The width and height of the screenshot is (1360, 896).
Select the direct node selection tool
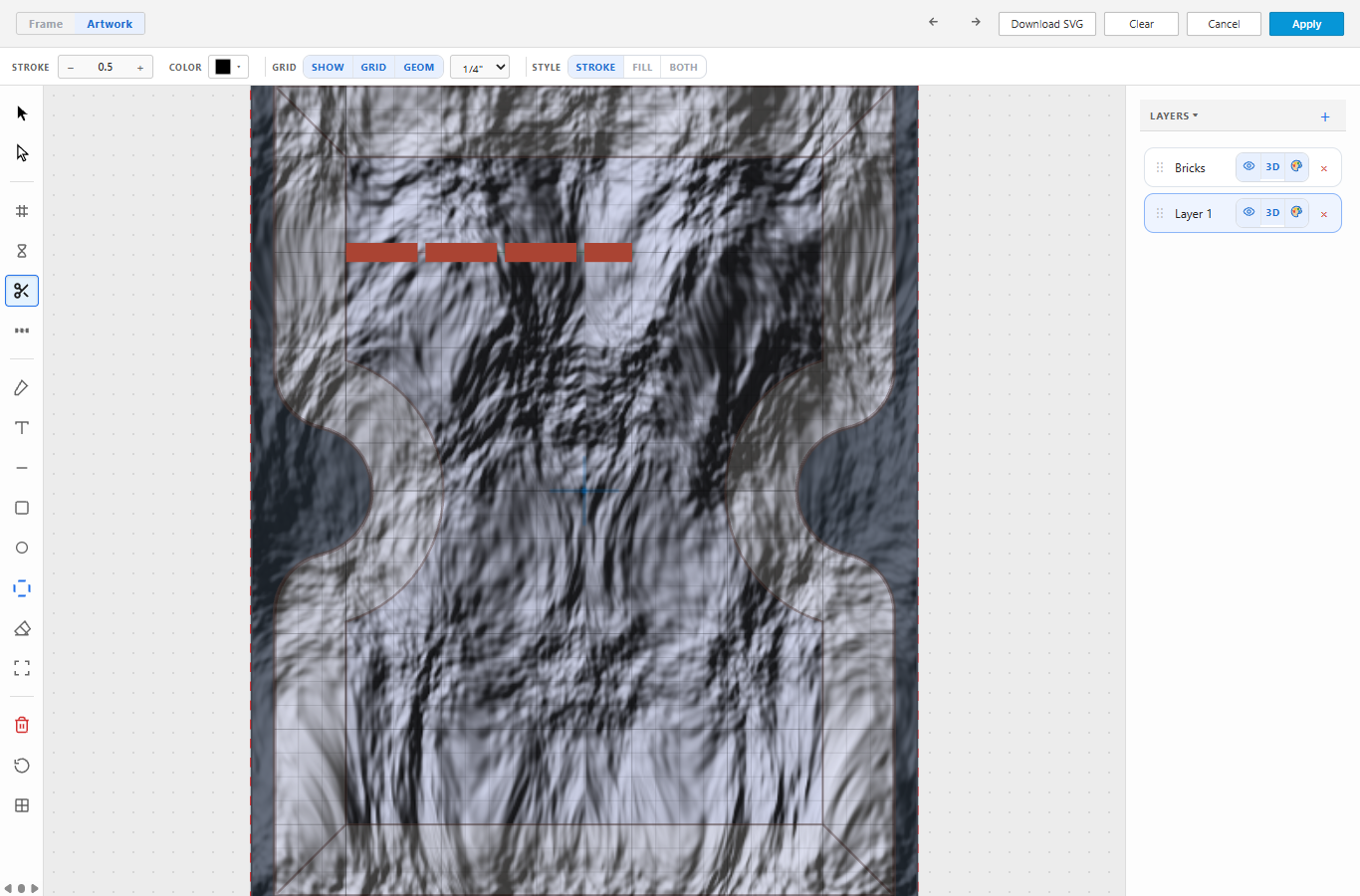pos(22,153)
